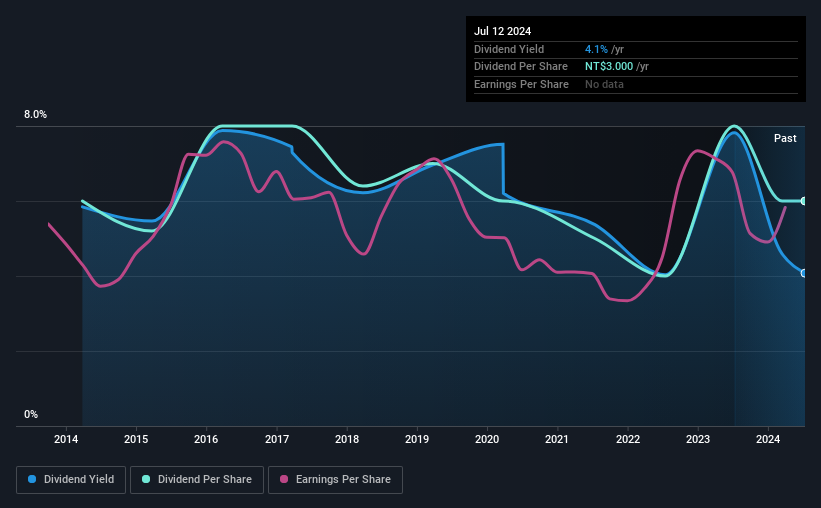Click the 2024 x-axis label
The height and width of the screenshot is (508, 821).
click(x=768, y=439)
